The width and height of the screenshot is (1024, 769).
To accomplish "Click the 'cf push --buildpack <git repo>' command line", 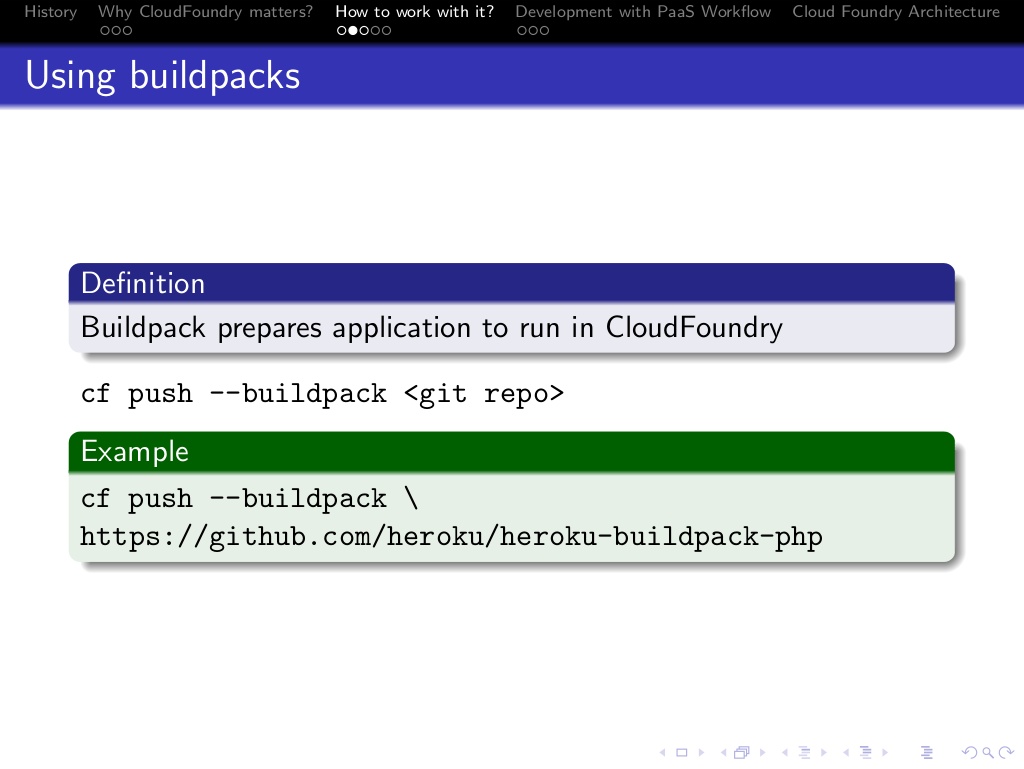I will (322, 394).
